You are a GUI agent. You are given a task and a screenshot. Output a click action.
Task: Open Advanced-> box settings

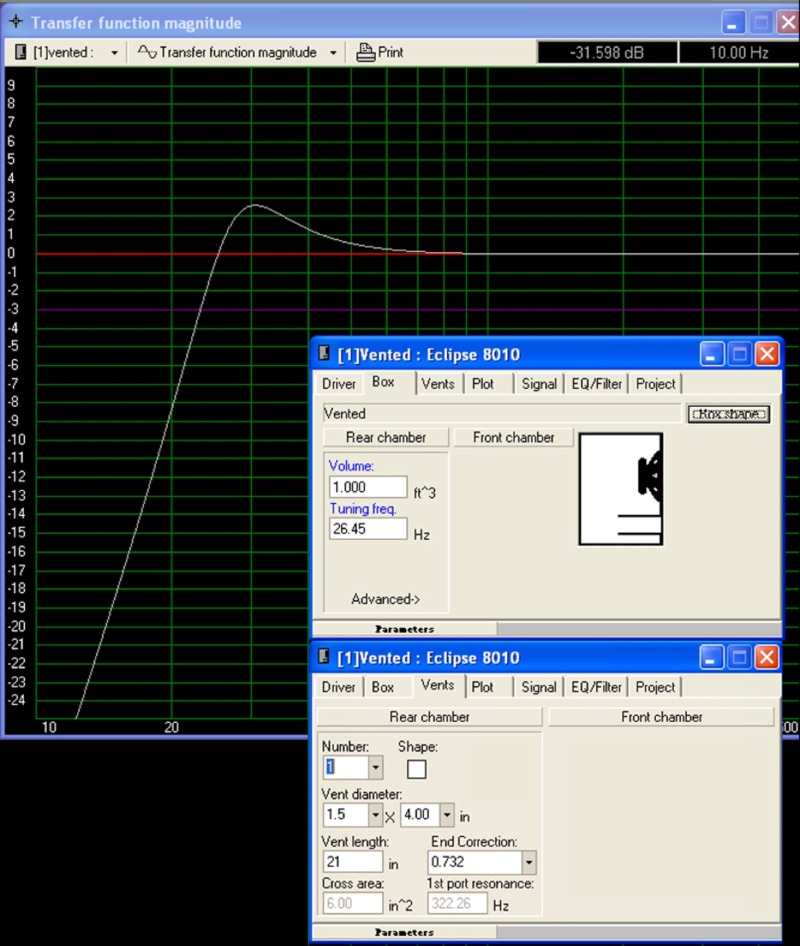pyautogui.click(x=386, y=599)
